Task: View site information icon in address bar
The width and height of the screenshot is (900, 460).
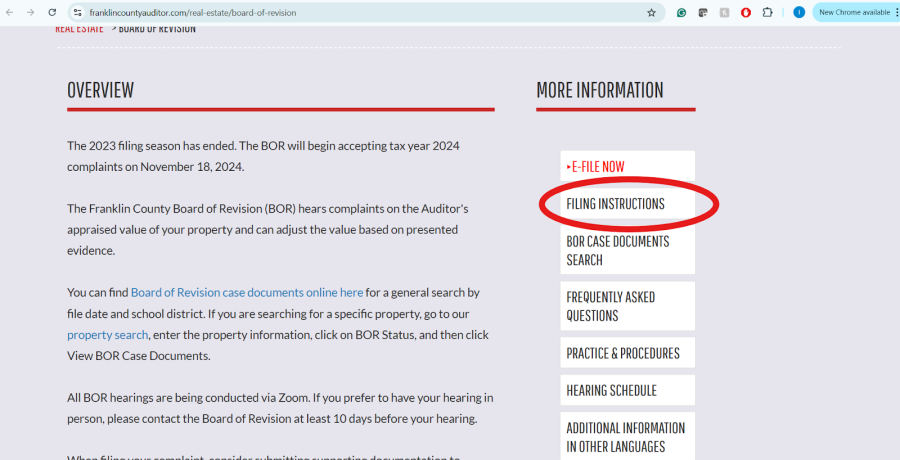Action: point(76,13)
